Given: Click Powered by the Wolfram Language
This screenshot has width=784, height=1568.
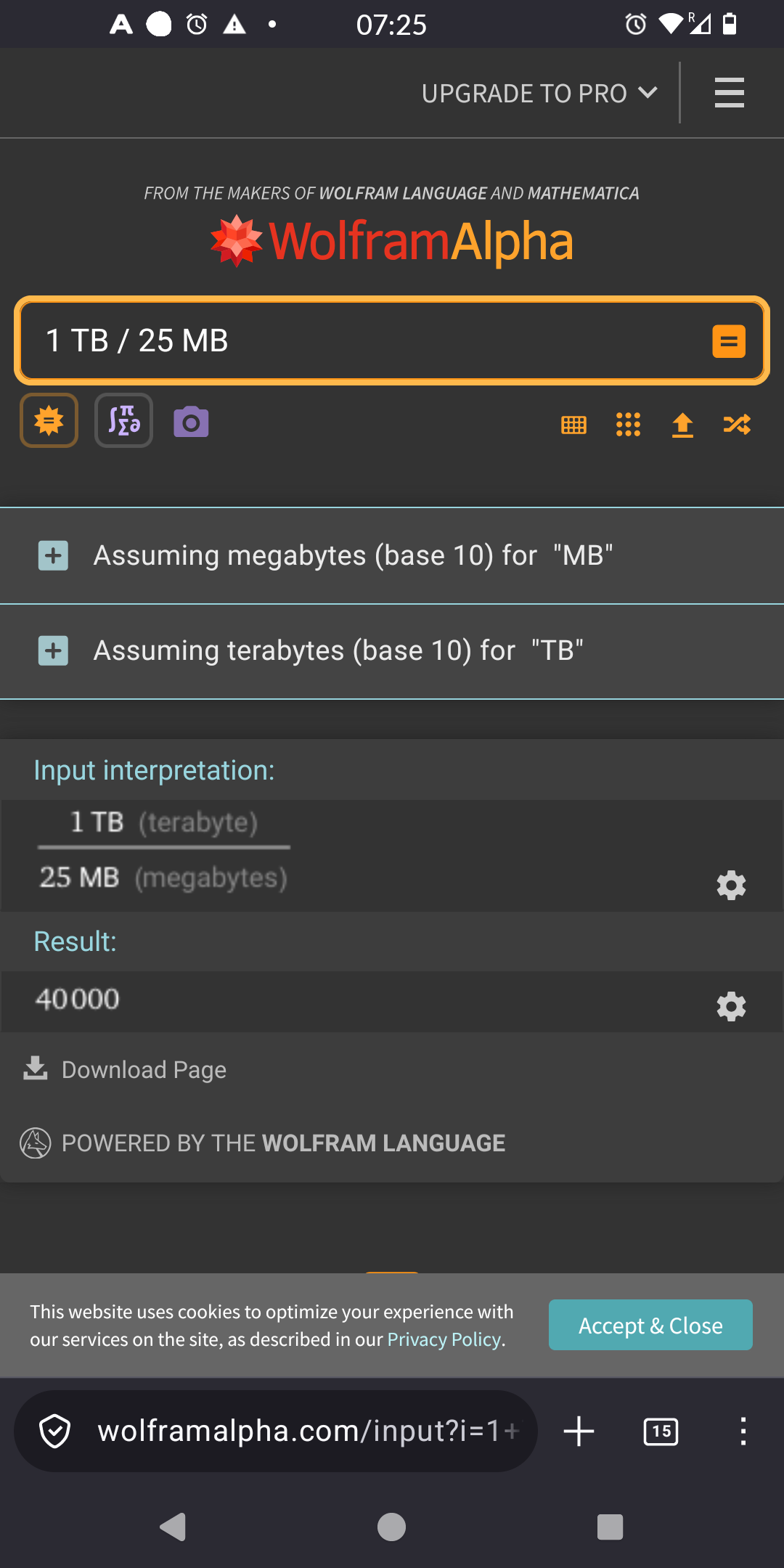Looking at the screenshot, I should pyautogui.click(x=283, y=1143).
